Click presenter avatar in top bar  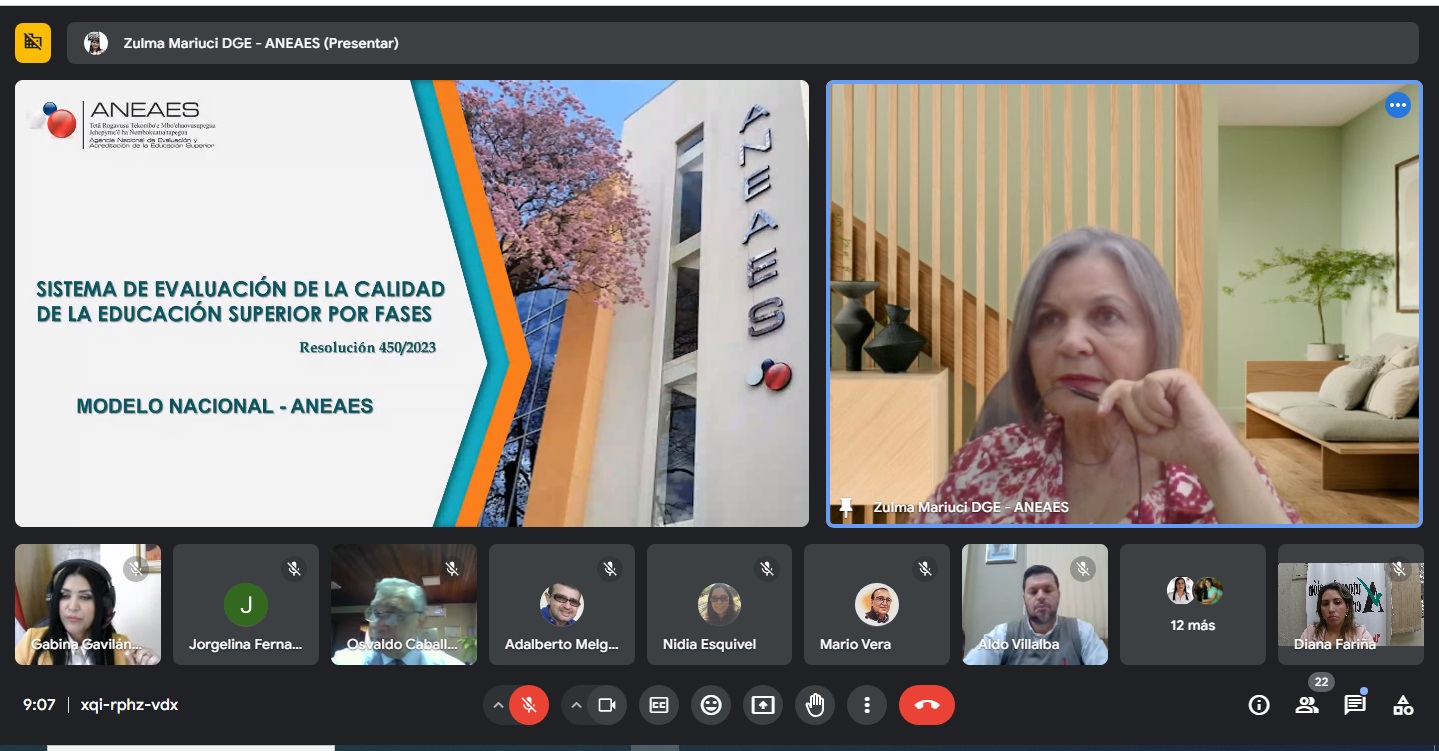(96, 43)
